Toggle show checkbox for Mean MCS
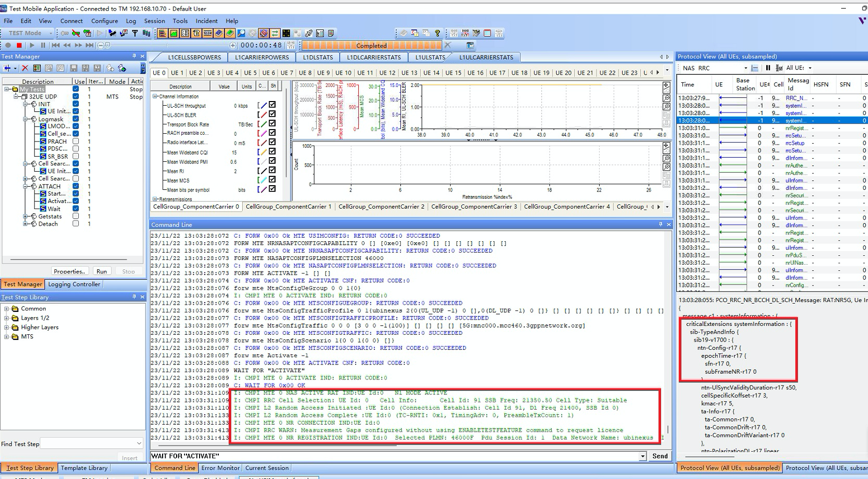 click(x=272, y=180)
